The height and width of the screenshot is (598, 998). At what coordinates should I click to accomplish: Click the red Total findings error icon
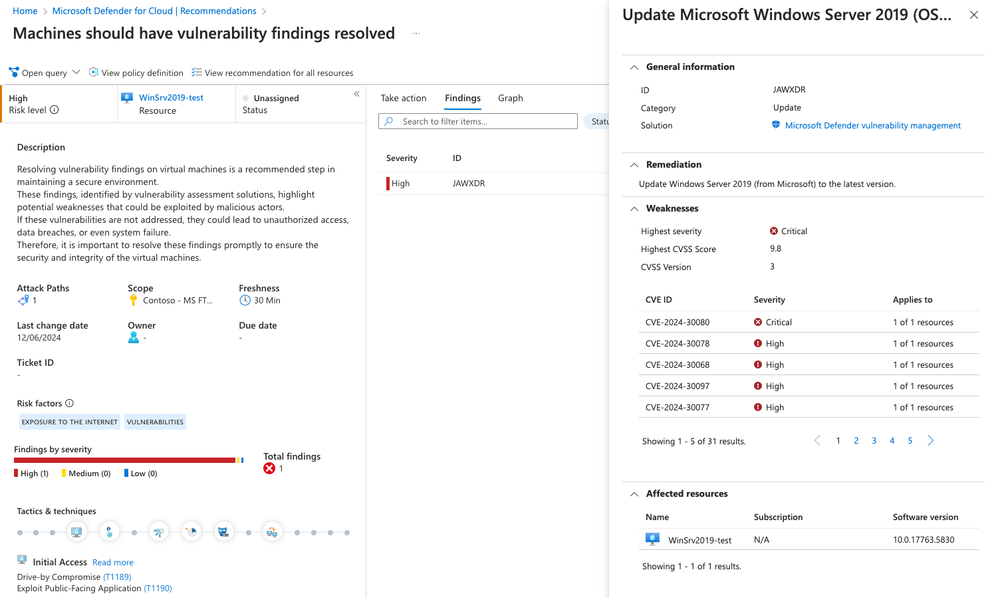tap(269, 468)
